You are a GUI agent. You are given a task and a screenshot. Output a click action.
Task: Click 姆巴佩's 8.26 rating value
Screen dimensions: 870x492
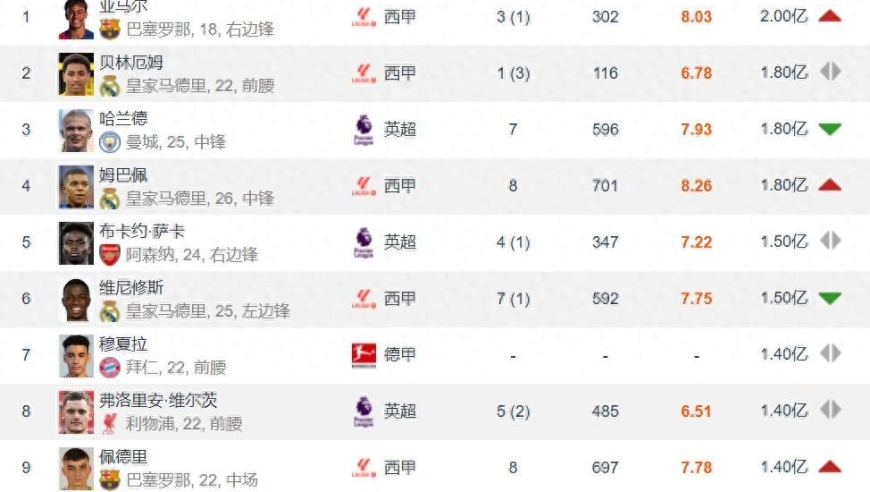[x=696, y=185]
